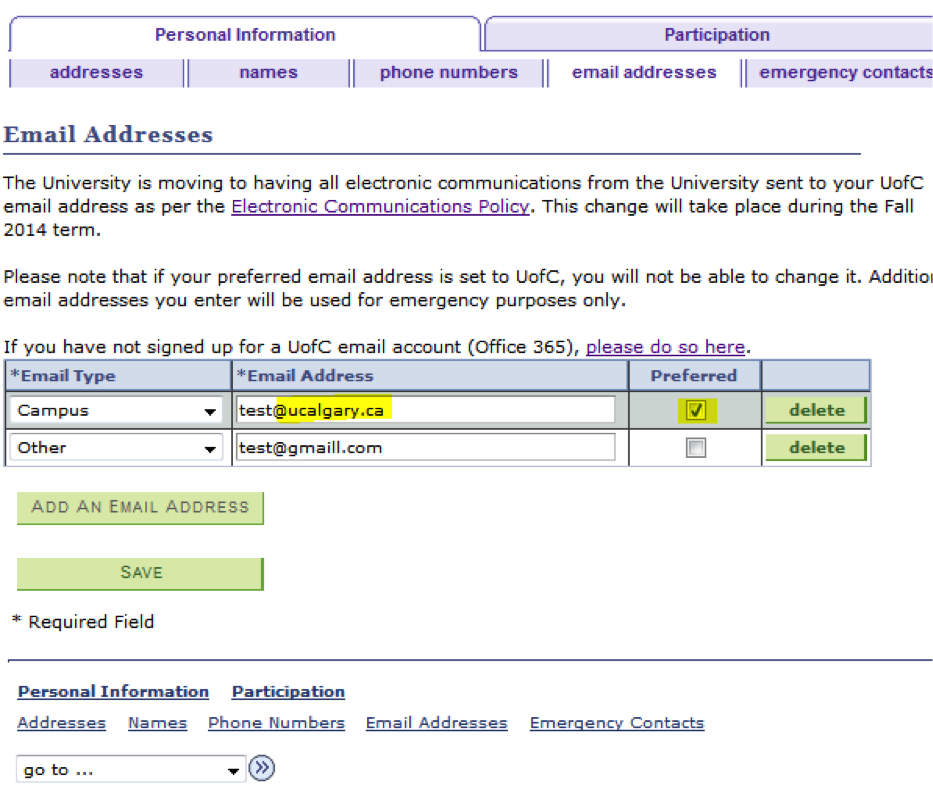The width and height of the screenshot is (933, 796).
Task: Delete the test@gmaill.com row
Action: 816,447
